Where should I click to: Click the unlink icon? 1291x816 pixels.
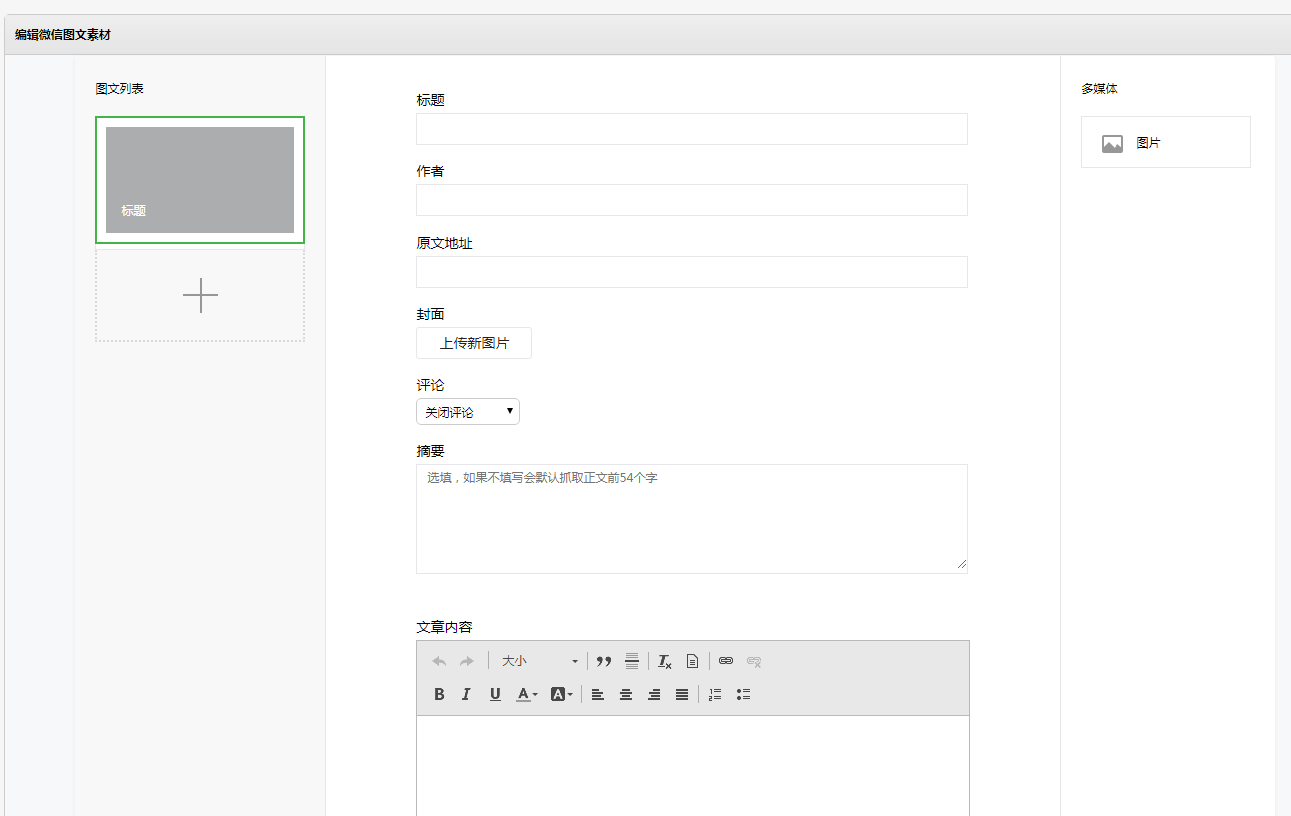(x=754, y=661)
